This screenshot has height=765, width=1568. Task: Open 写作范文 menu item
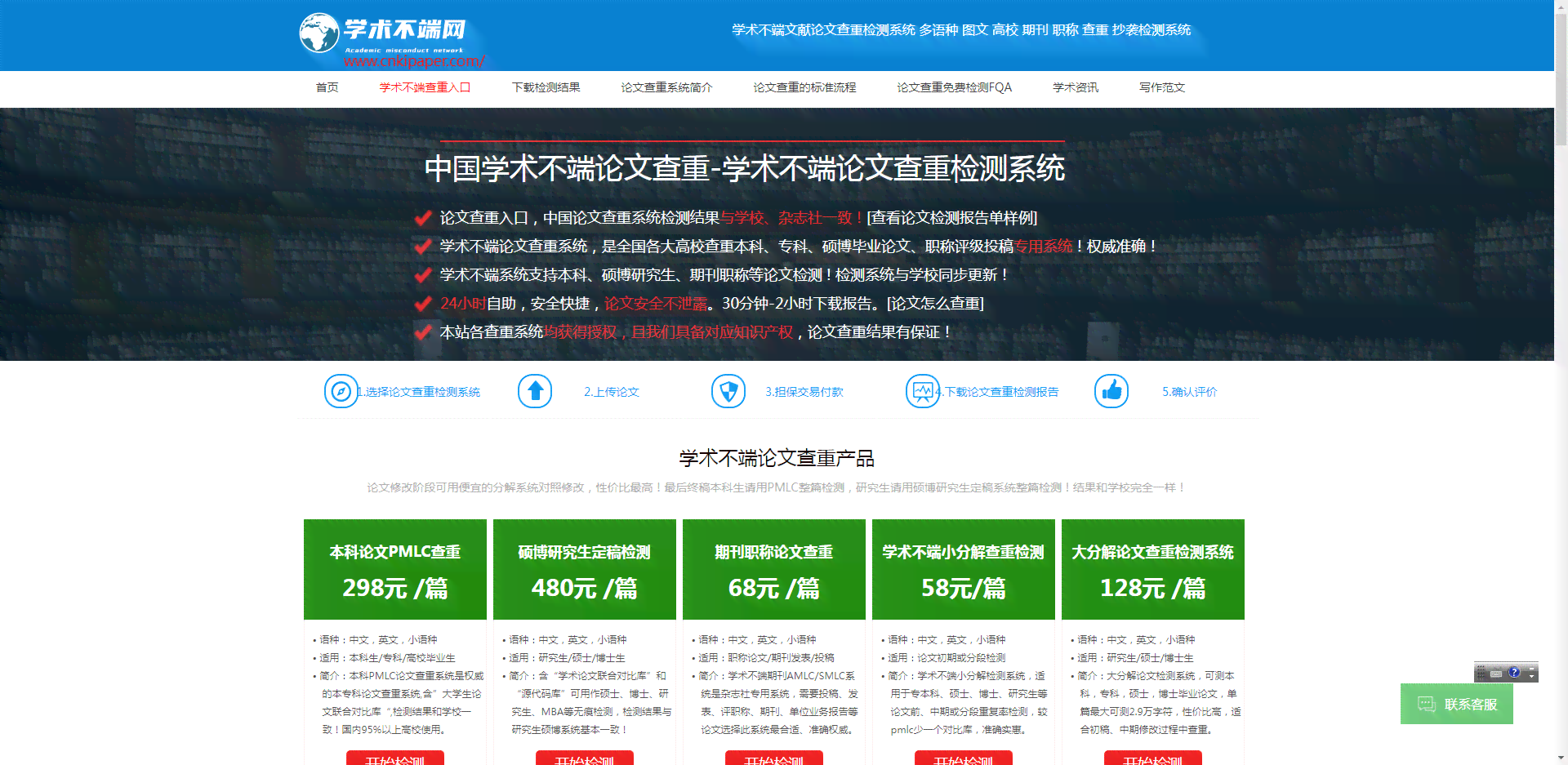coord(1161,87)
